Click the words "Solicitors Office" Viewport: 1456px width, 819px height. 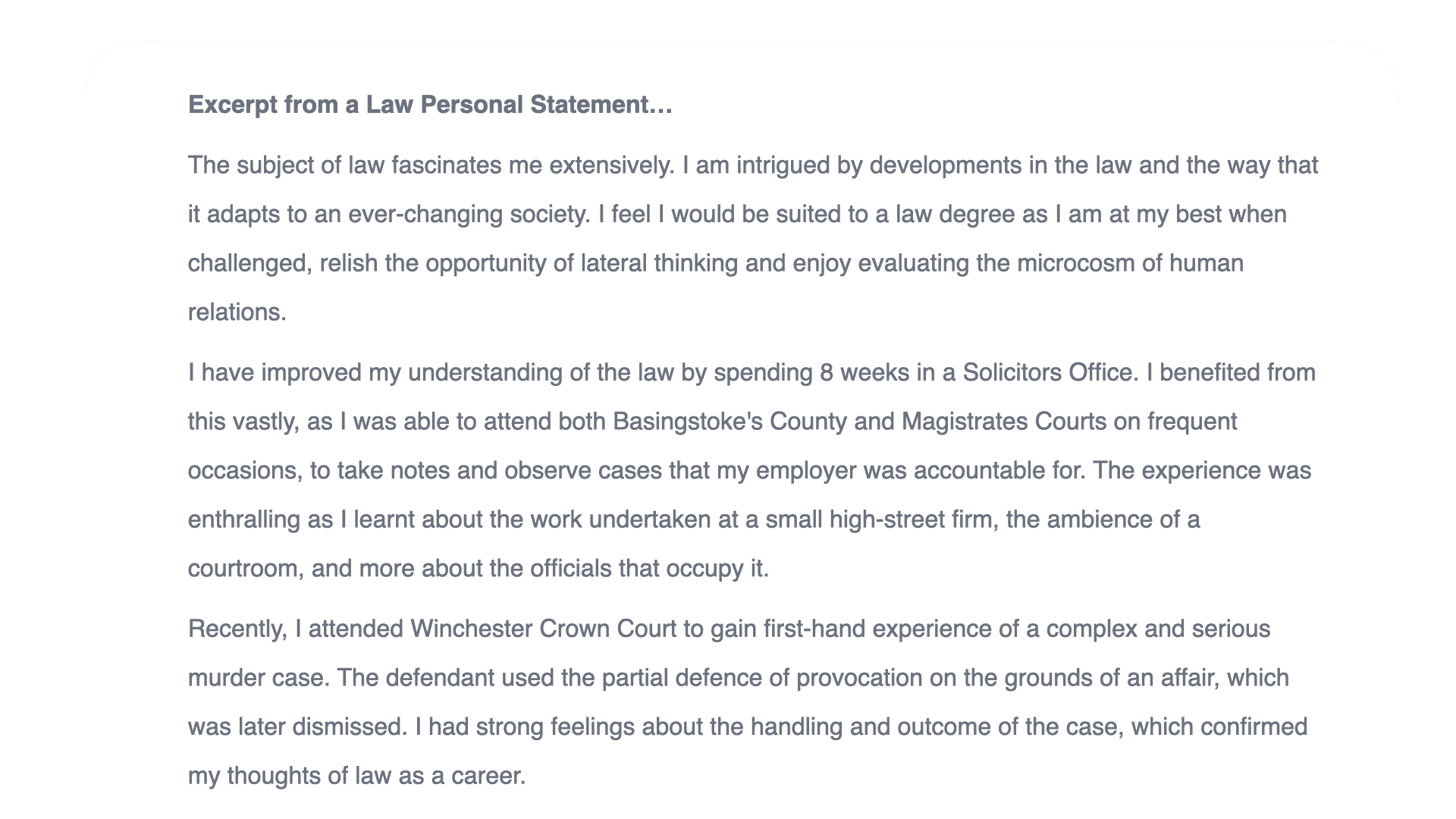click(x=1047, y=372)
